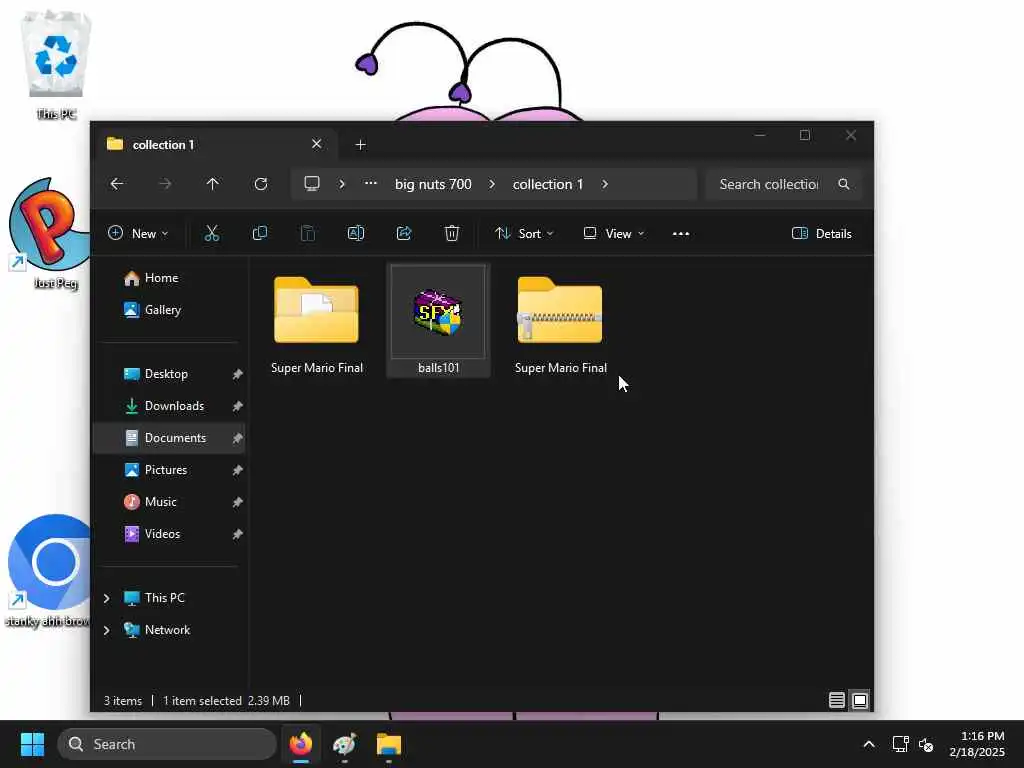Open the See more ellipsis menu
The image size is (1024, 768).
680,234
